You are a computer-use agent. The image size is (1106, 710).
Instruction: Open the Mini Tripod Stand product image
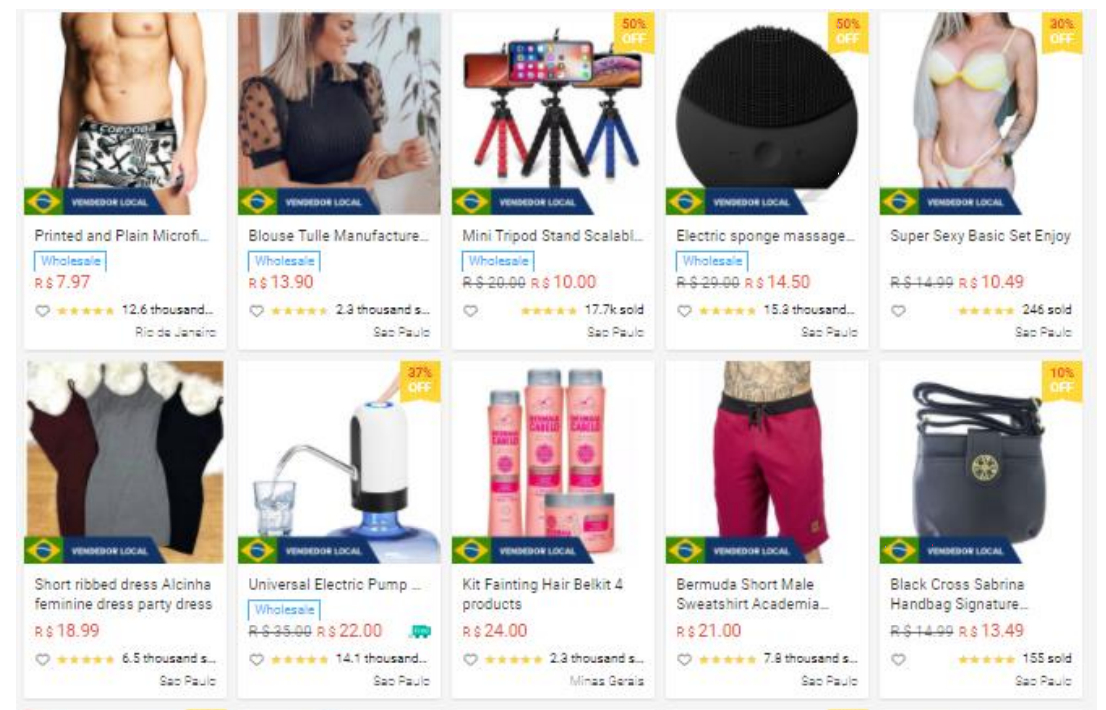pos(553,113)
